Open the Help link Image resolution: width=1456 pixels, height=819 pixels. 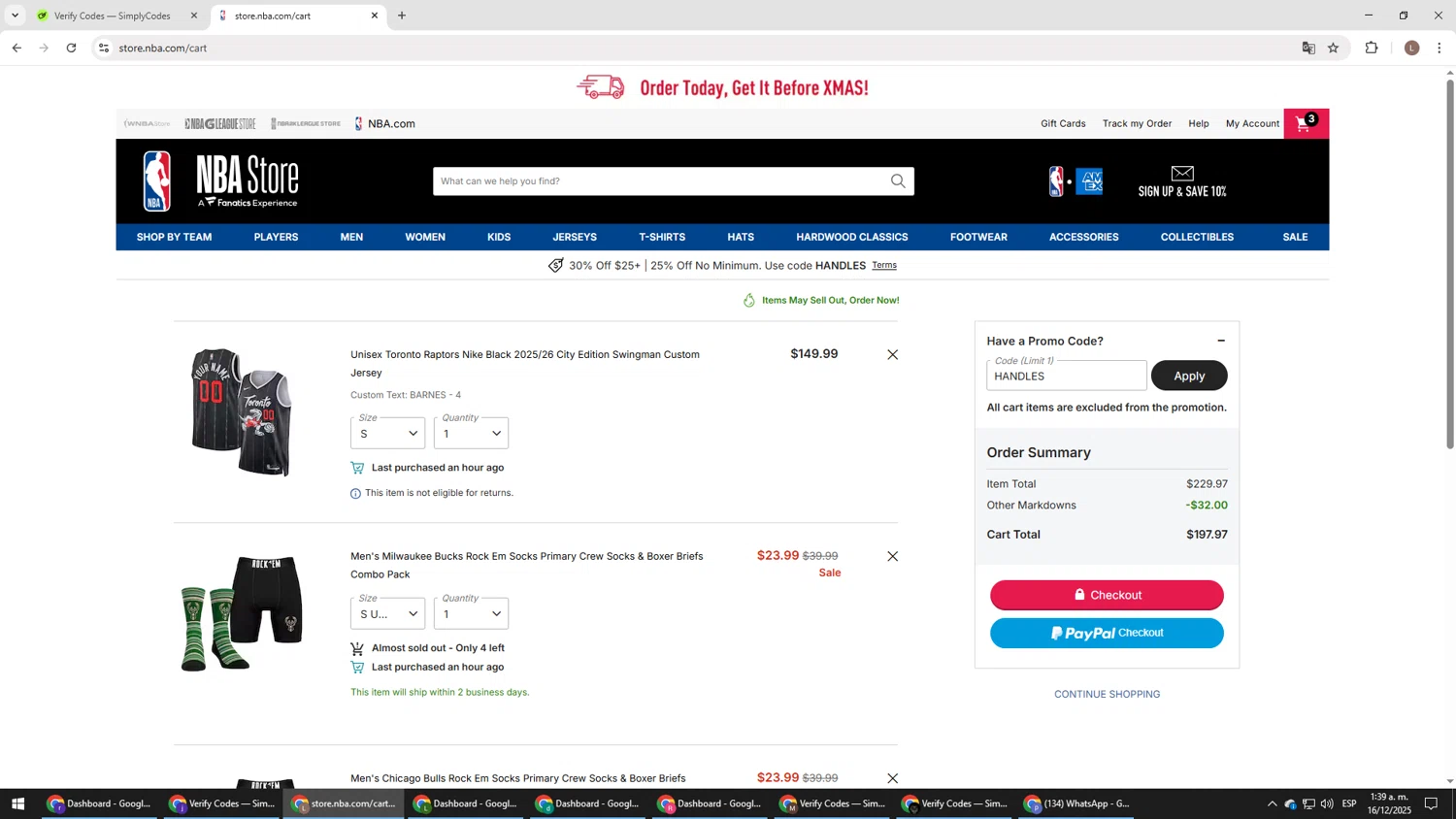(x=1199, y=123)
